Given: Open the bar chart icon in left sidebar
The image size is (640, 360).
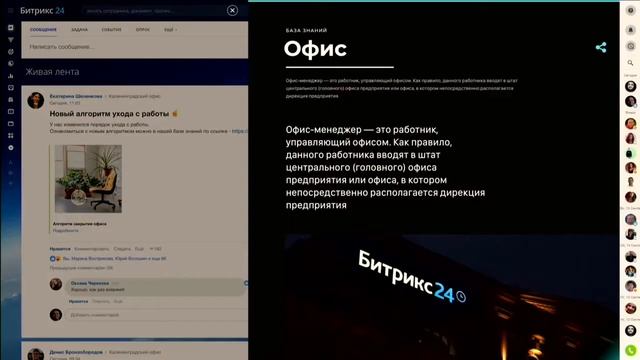Looking at the screenshot, I should pyautogui.click(x=11, y=76).
